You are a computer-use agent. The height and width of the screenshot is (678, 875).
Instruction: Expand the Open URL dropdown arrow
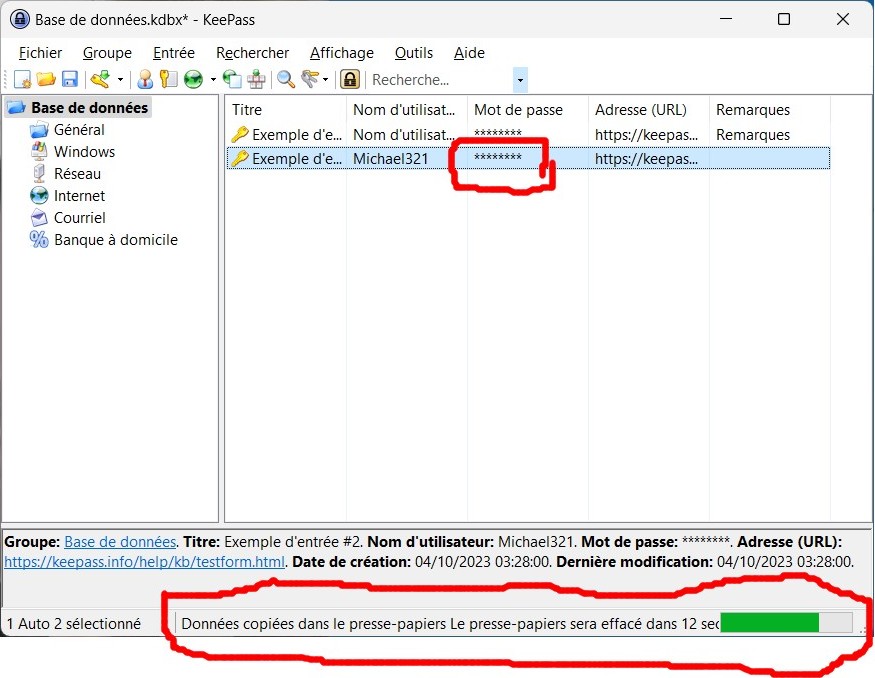[x=213, y=80]
